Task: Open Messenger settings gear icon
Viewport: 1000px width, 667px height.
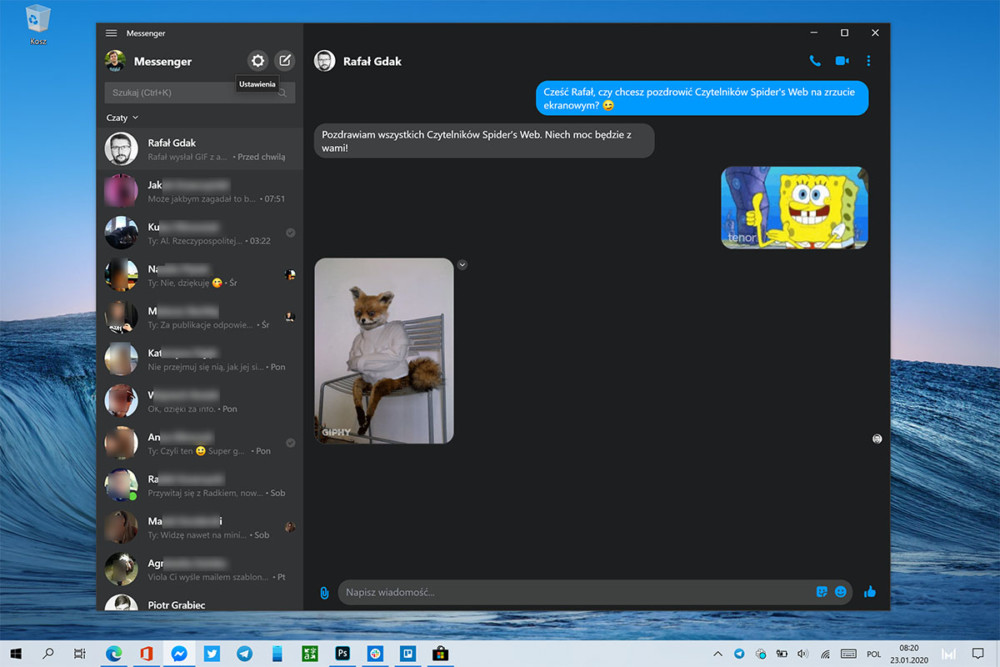Action: (258, 61)
